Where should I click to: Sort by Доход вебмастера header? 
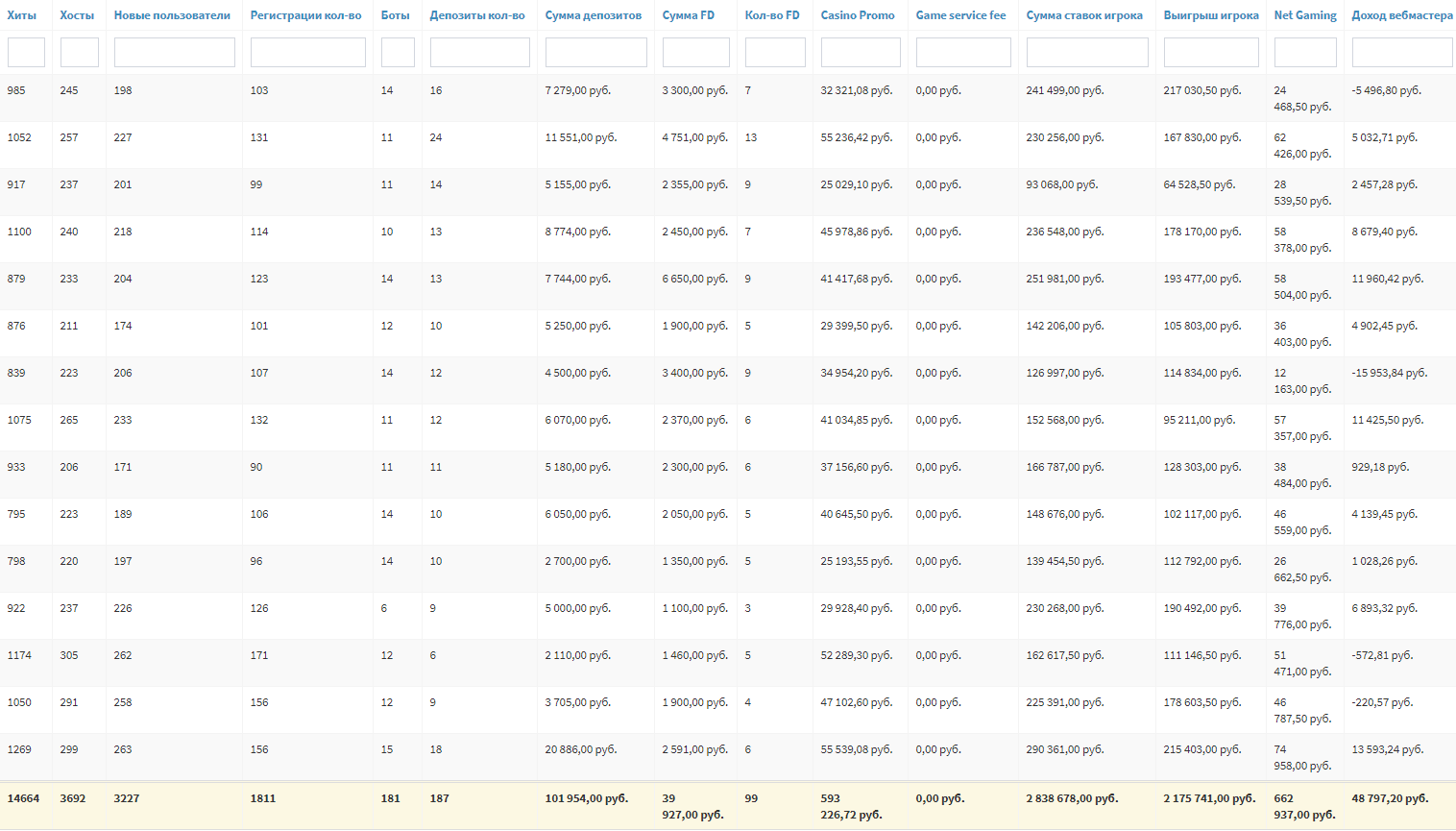pos(1401,15)
